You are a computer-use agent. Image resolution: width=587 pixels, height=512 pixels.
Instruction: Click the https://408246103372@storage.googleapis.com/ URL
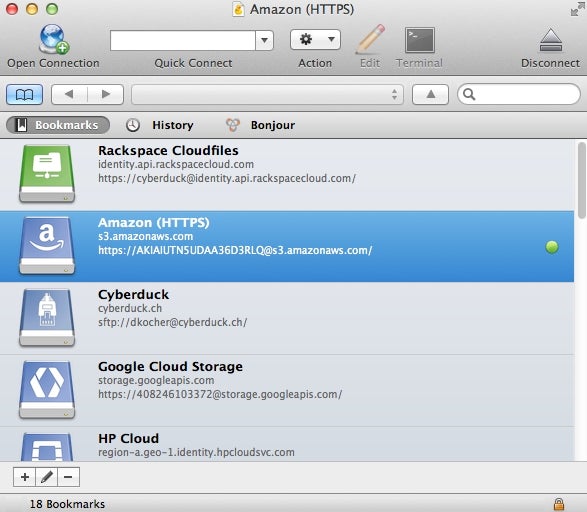point(220,394)
